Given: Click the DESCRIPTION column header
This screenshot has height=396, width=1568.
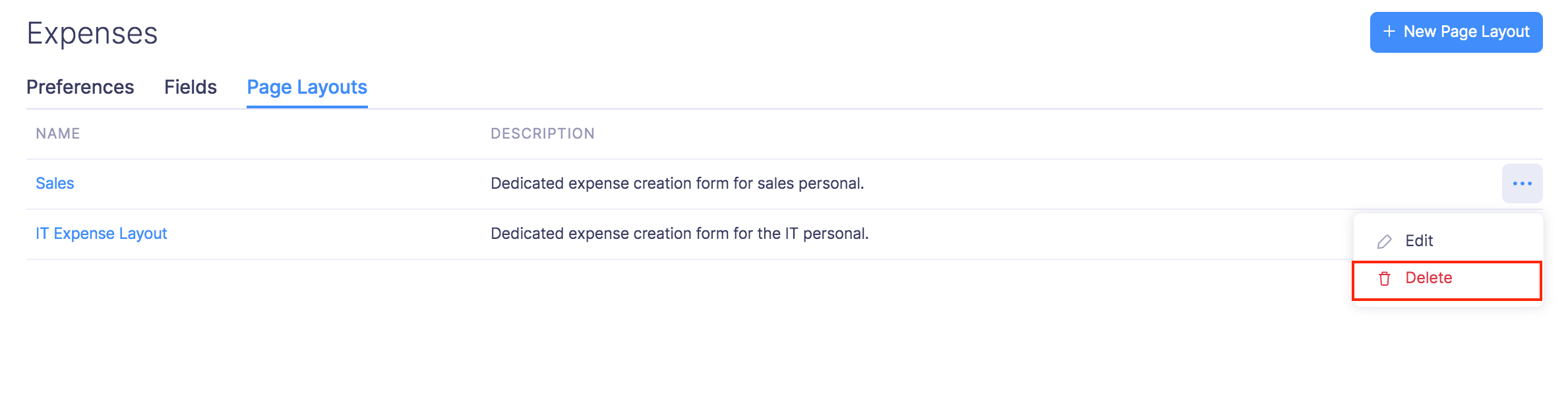Looking at the screenshot, I should pyautogui.click(x=542, y=133).
